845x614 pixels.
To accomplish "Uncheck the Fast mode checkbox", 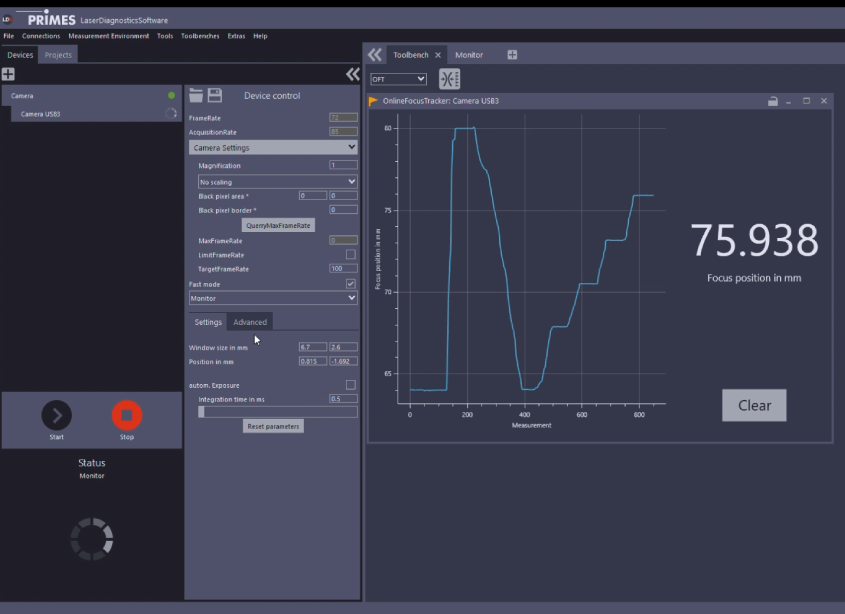I will [x=351, y=284].
